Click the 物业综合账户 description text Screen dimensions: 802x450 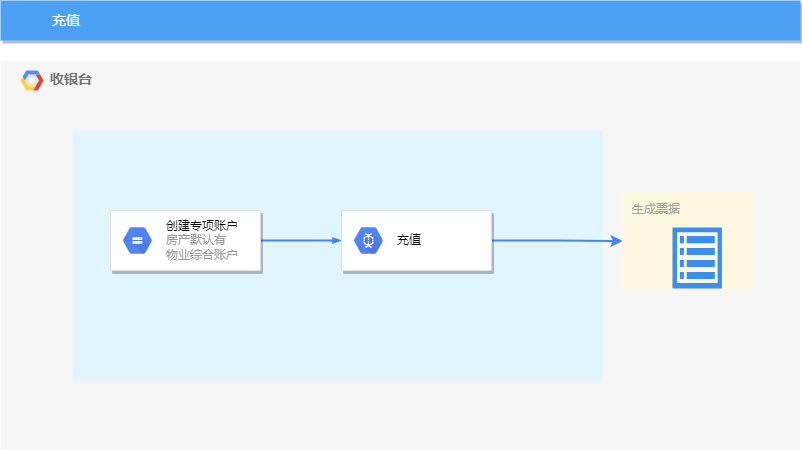click(201, 254)
